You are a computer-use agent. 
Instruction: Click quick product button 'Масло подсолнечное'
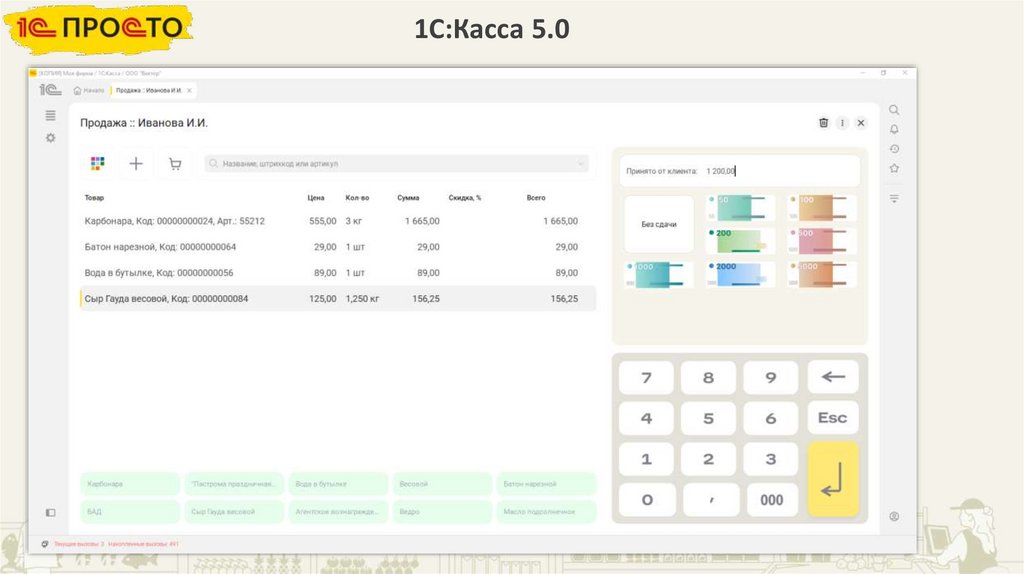point(547,511)
